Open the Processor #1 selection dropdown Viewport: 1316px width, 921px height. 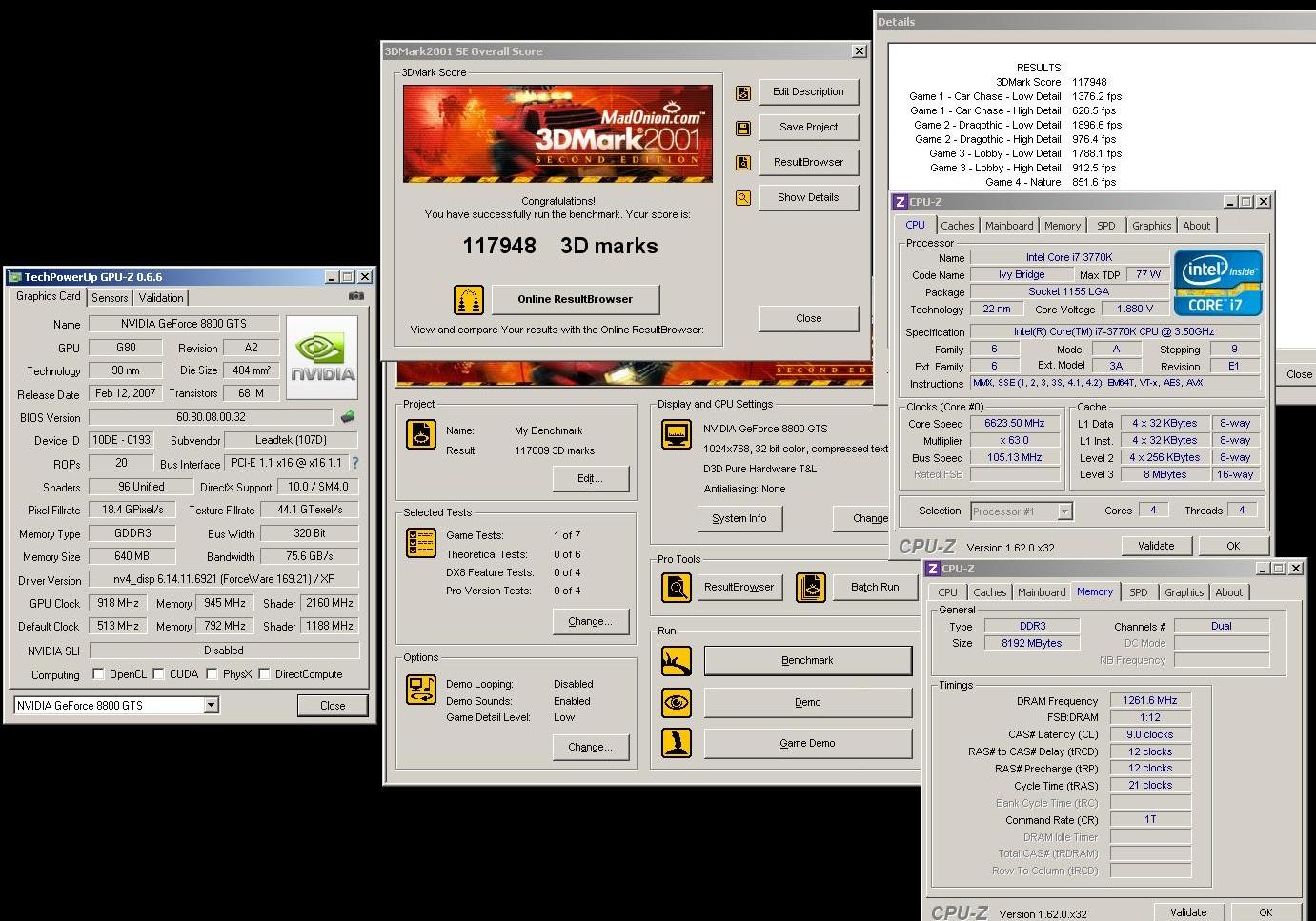[1065, 511]
